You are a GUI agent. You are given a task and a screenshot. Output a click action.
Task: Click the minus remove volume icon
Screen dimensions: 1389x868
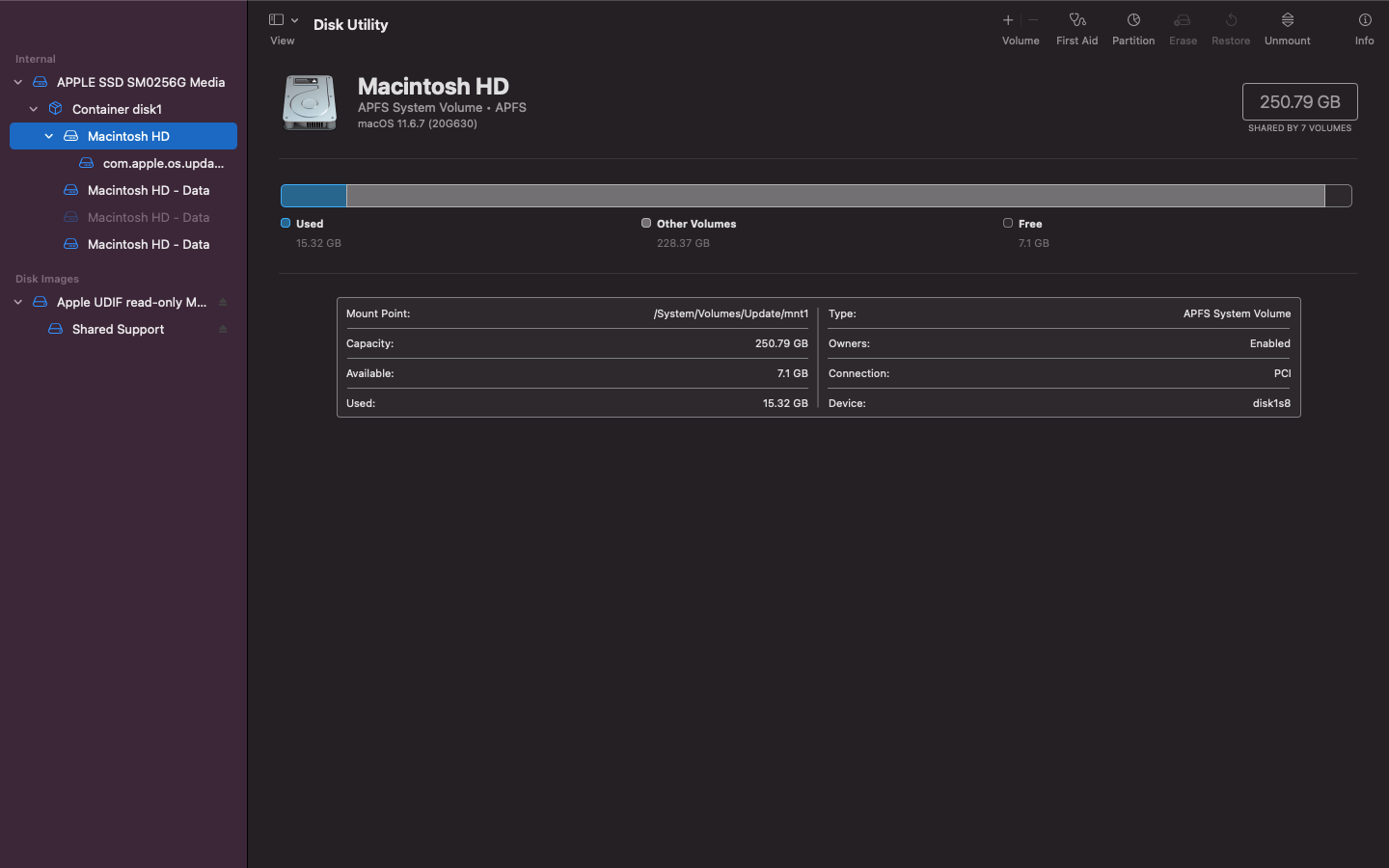coord(1033,19)
